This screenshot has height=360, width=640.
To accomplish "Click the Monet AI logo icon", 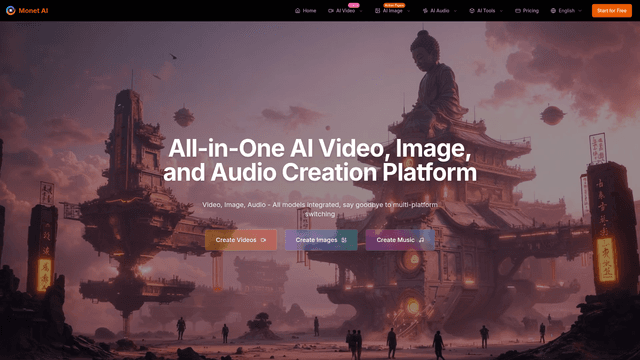I will (x=11, y=11).
